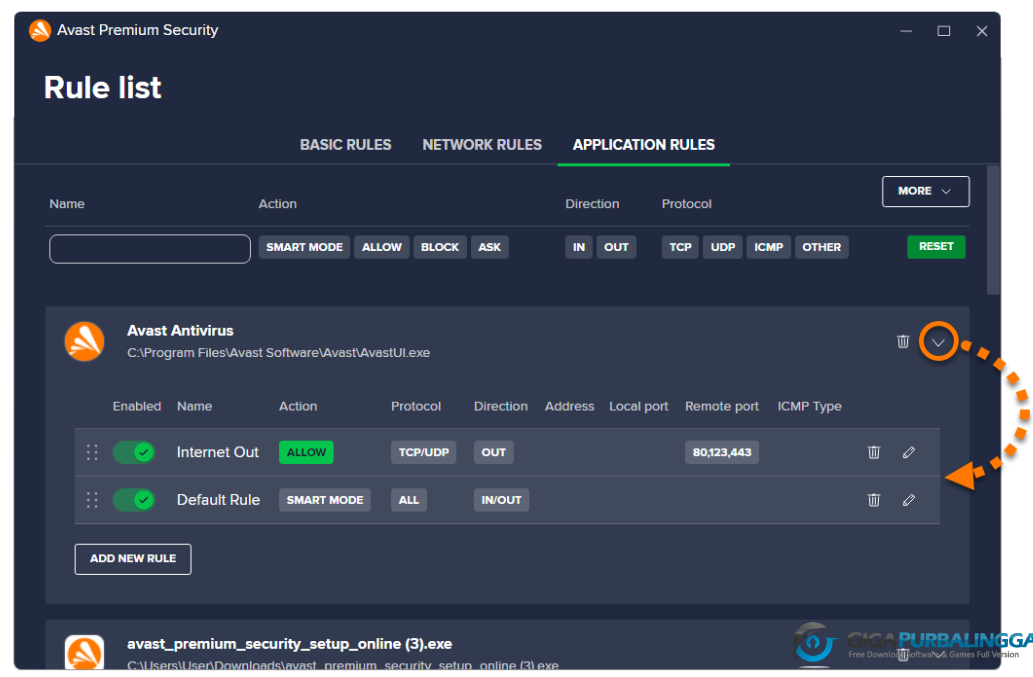Viewport: 1033px width, 677px height.
Task: Click the Remote port column header
Action: [x=722, y=406]
